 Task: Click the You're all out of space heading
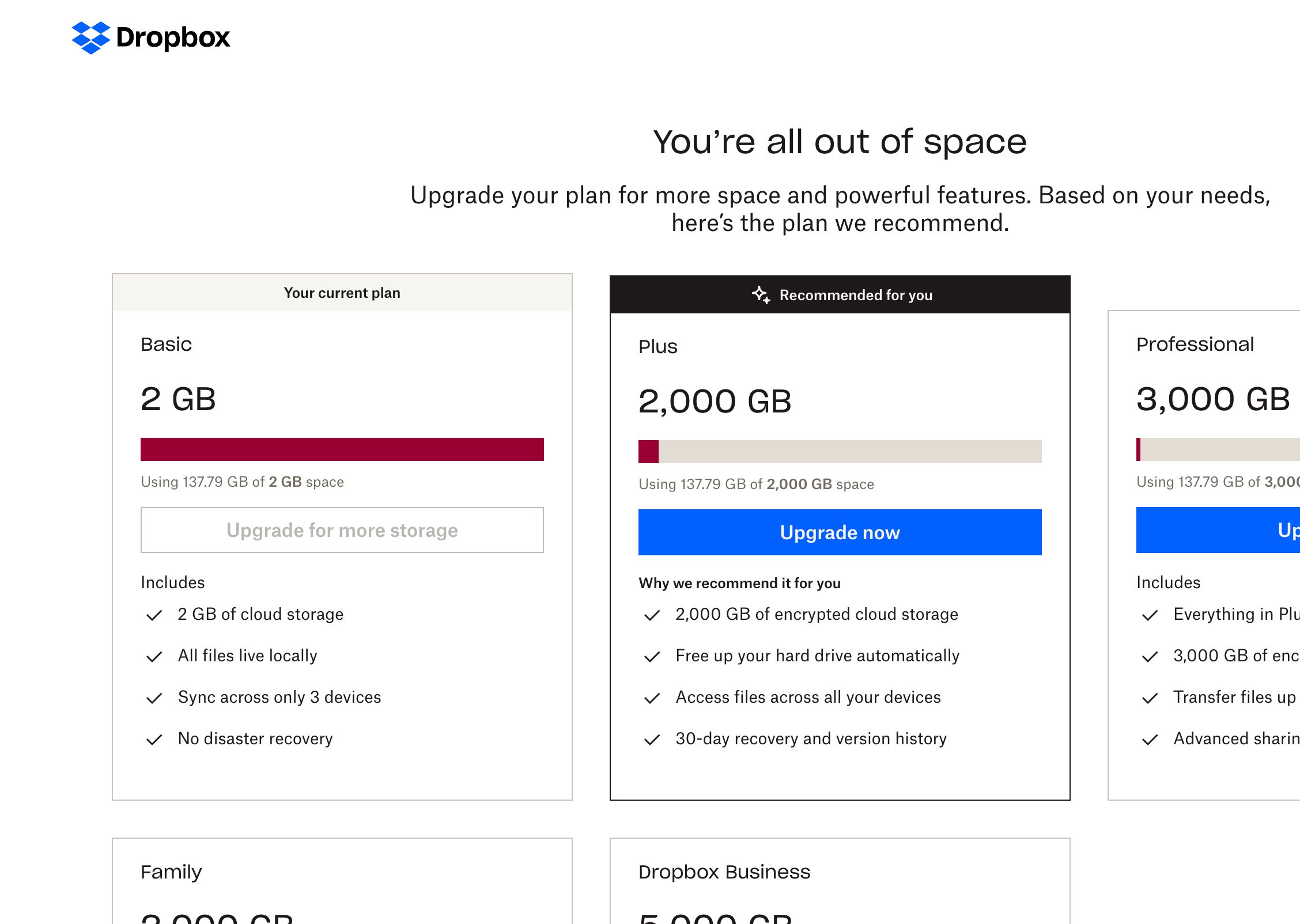[x=840, y=142]
